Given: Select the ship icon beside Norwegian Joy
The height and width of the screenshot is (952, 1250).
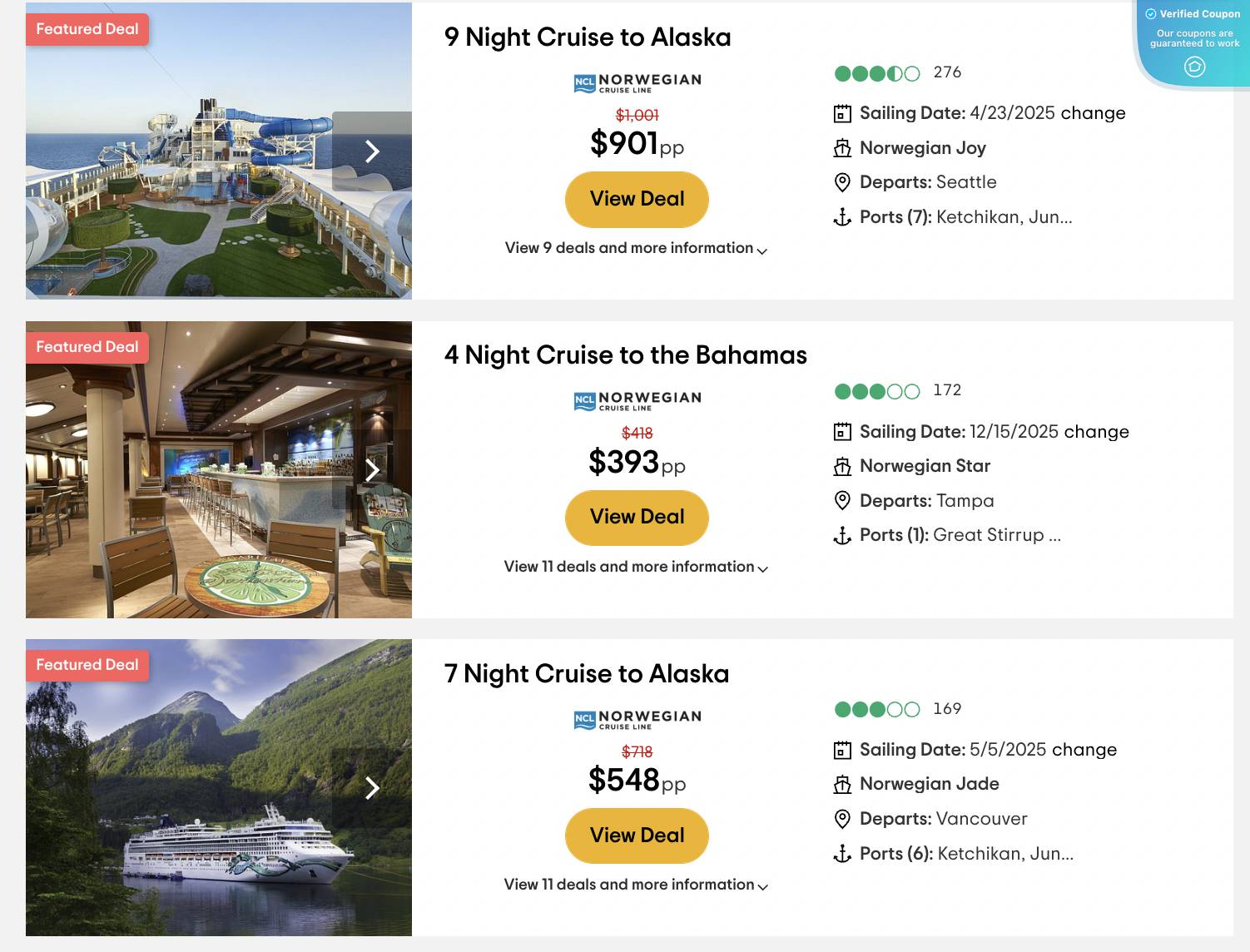Looking at the screenshot, I should (842, 148).
